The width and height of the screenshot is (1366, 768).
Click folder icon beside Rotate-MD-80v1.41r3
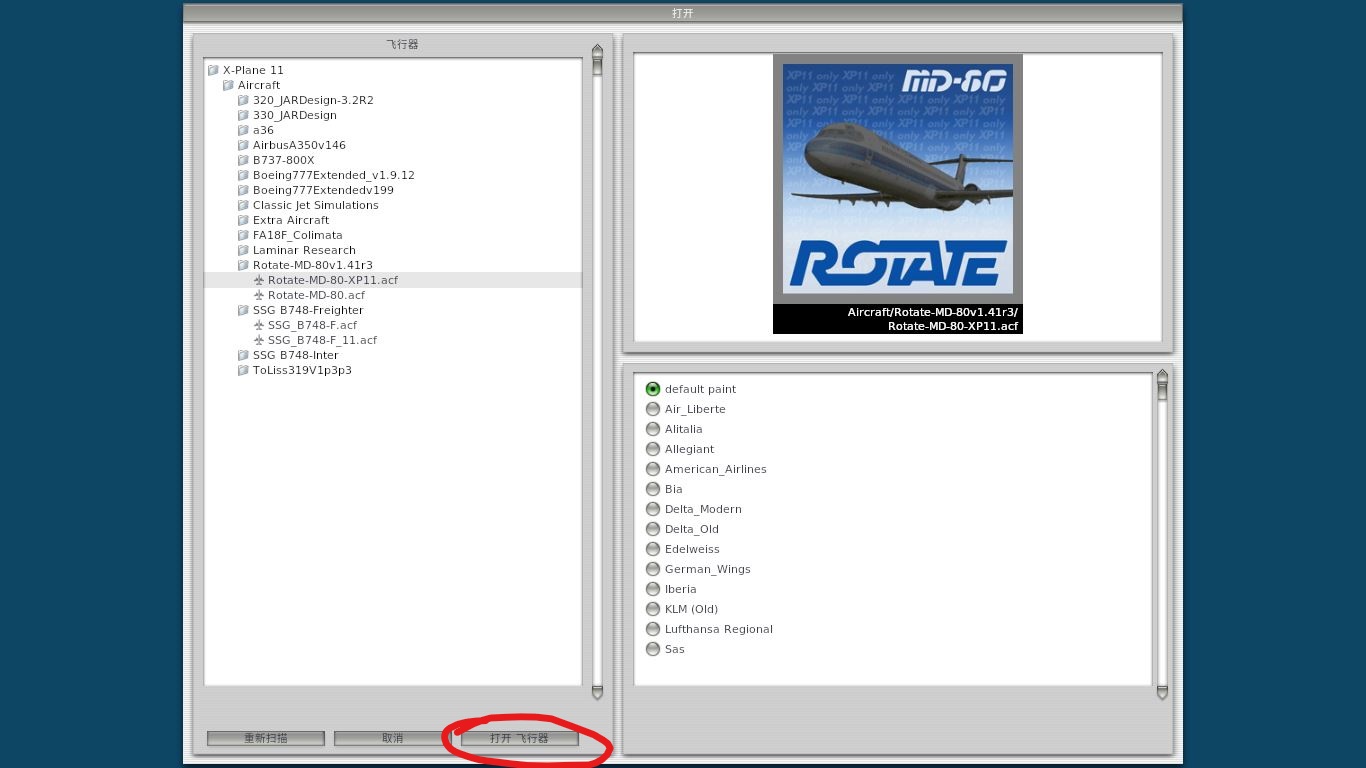[243, 265]
